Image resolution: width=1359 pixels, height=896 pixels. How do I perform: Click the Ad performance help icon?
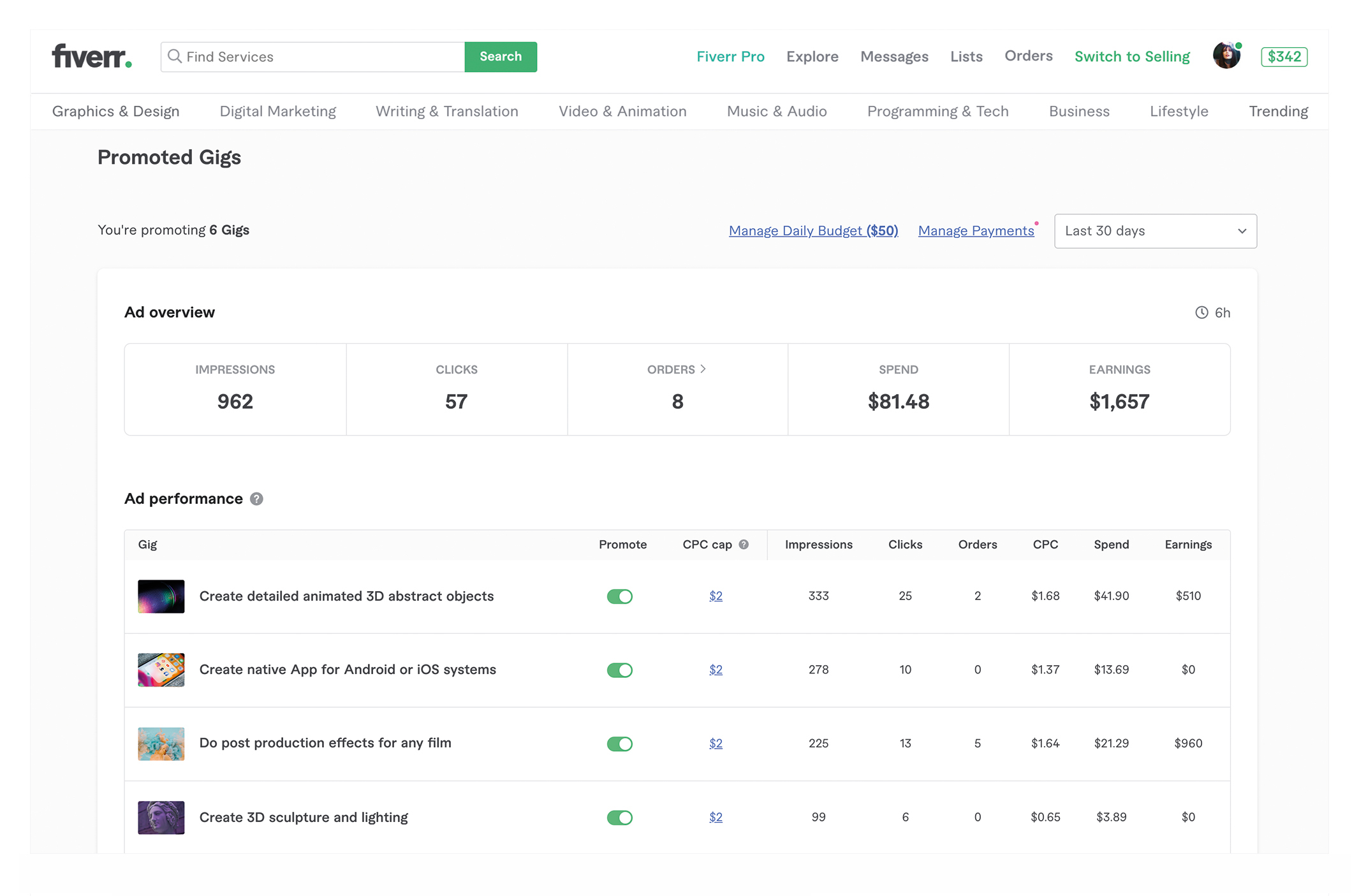pos(256,499)
